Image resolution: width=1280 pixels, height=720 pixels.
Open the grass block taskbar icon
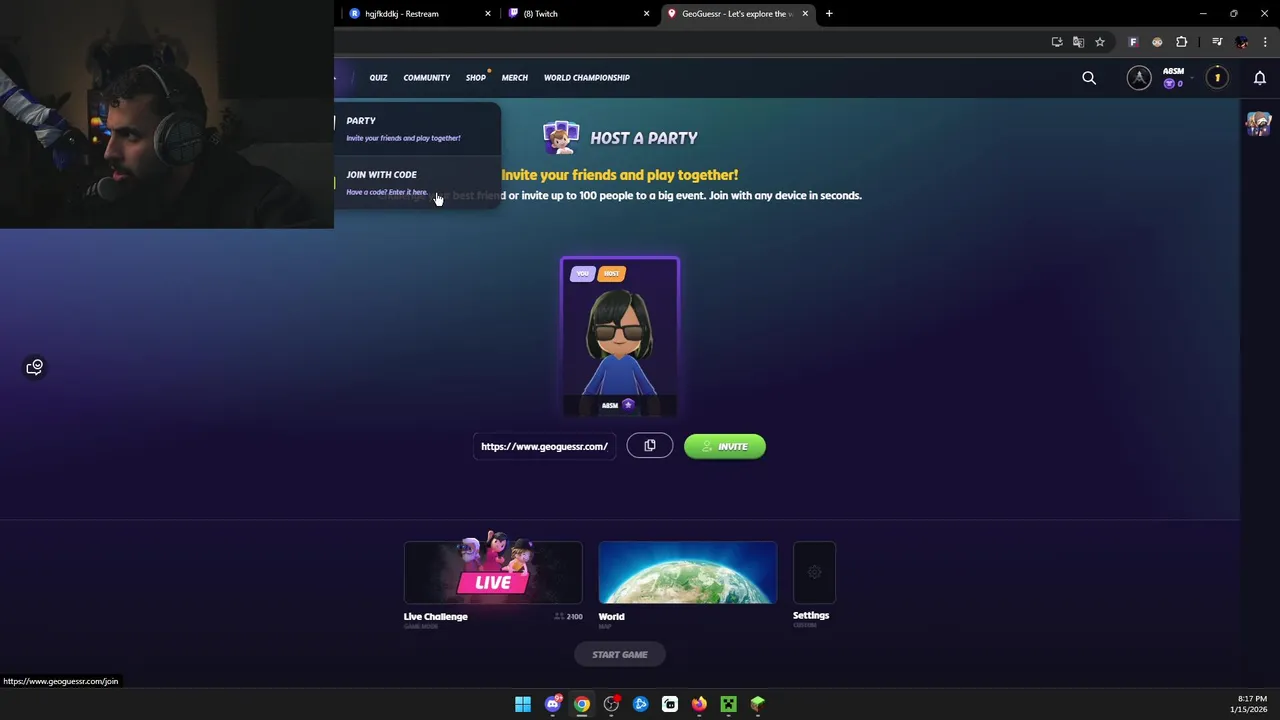758,704
